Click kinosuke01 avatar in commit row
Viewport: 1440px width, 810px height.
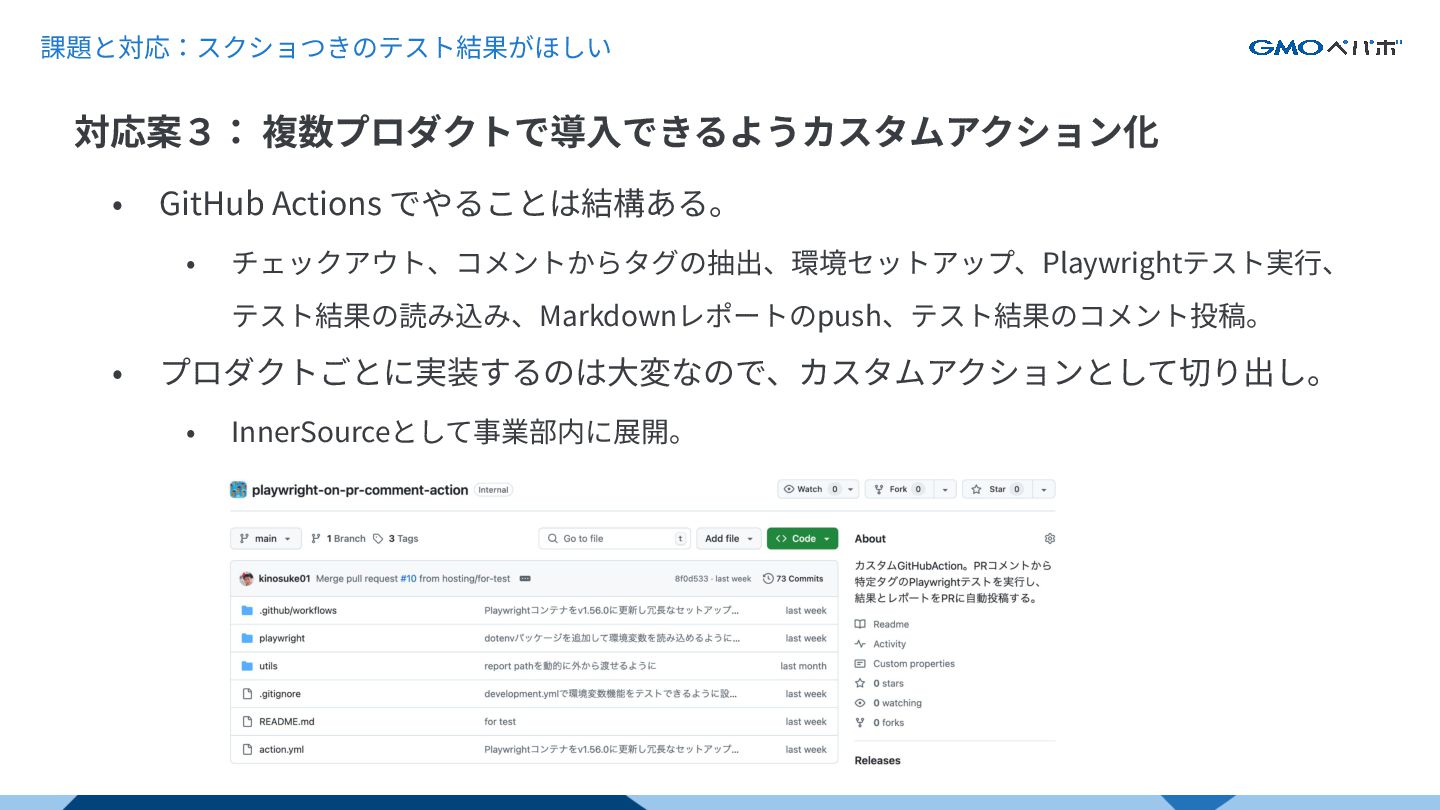247,578
